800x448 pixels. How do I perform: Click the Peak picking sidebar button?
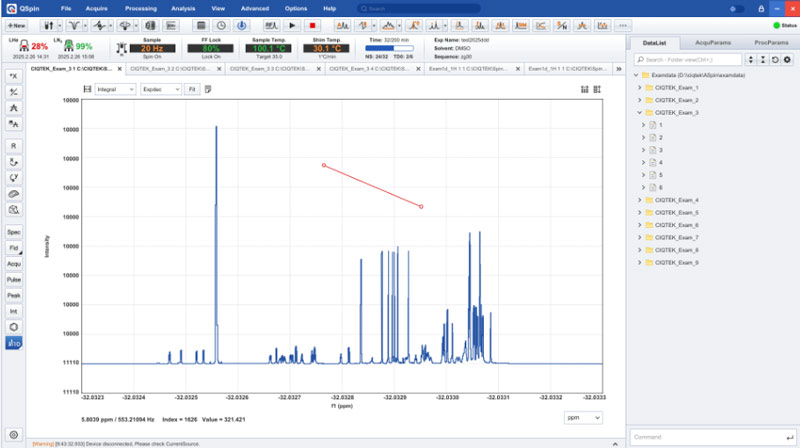click(14, 295)
